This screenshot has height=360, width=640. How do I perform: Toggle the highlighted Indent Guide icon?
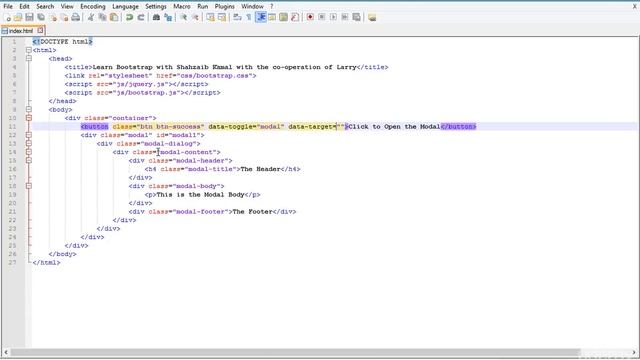260,18
